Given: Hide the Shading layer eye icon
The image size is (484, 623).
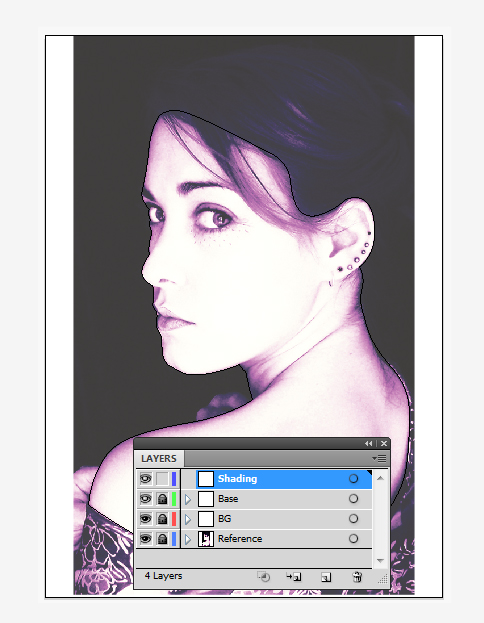Looking at the screenshot, I should click(146, 479).
